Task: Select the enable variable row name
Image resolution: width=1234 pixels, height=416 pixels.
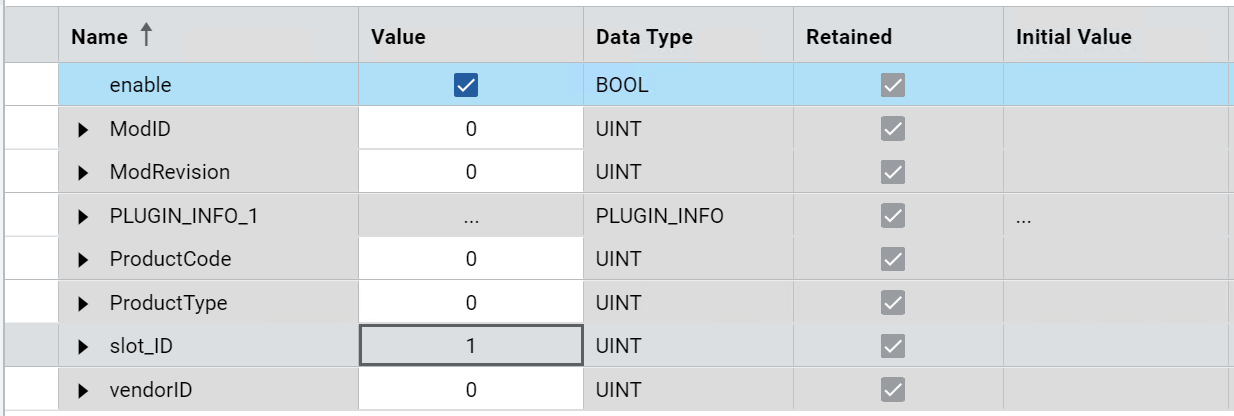Action: pos(140,86)
